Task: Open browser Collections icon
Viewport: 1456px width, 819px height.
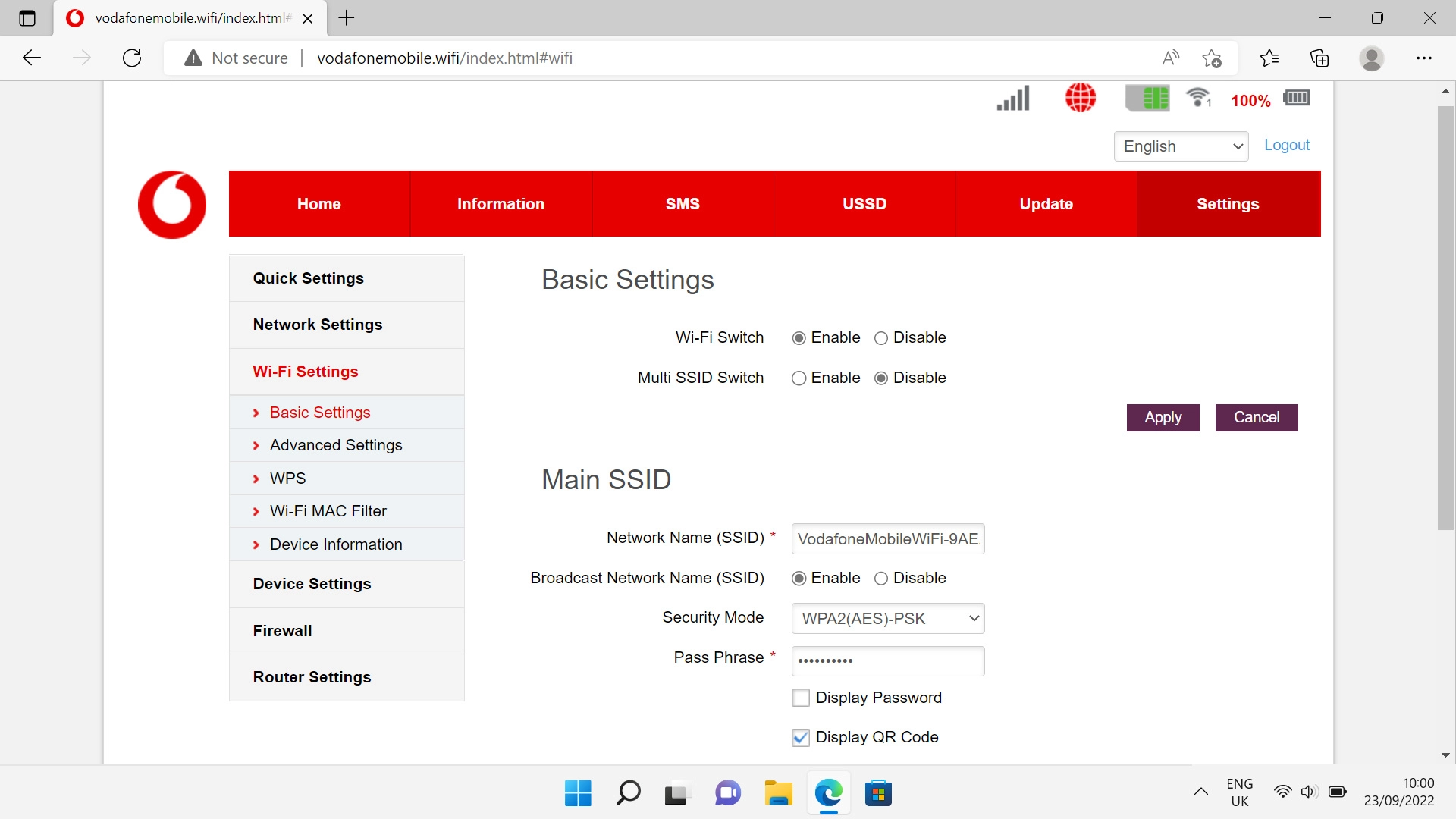Action: (1319, 58)
